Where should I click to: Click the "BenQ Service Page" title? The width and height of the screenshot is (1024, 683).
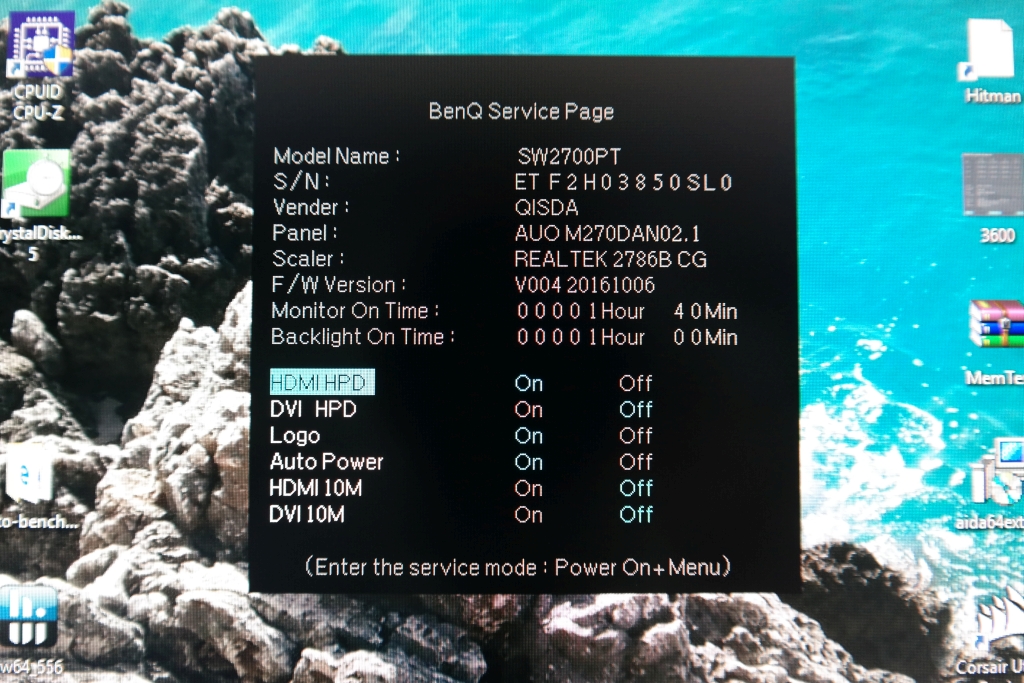[x=521, y=112]
